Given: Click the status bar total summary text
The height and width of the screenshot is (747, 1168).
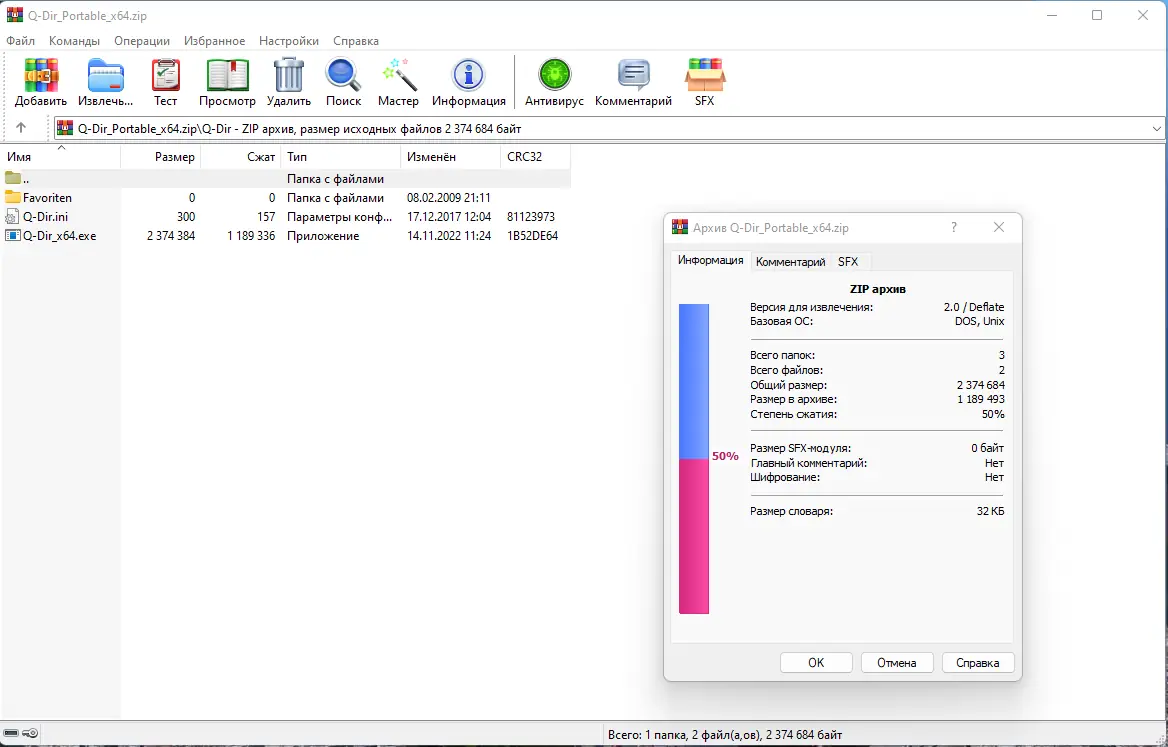Looking at the screenshot, I should (x=725, y=734).
